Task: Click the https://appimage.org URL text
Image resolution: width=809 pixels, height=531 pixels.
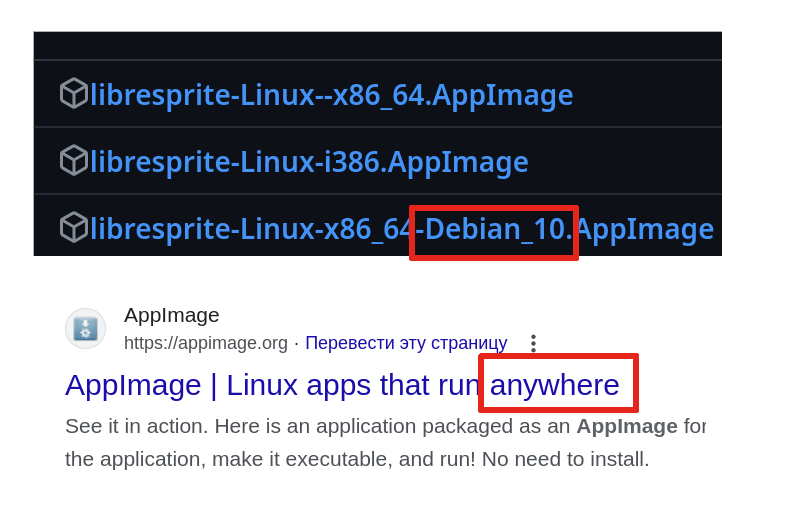Action: [206, 343]
